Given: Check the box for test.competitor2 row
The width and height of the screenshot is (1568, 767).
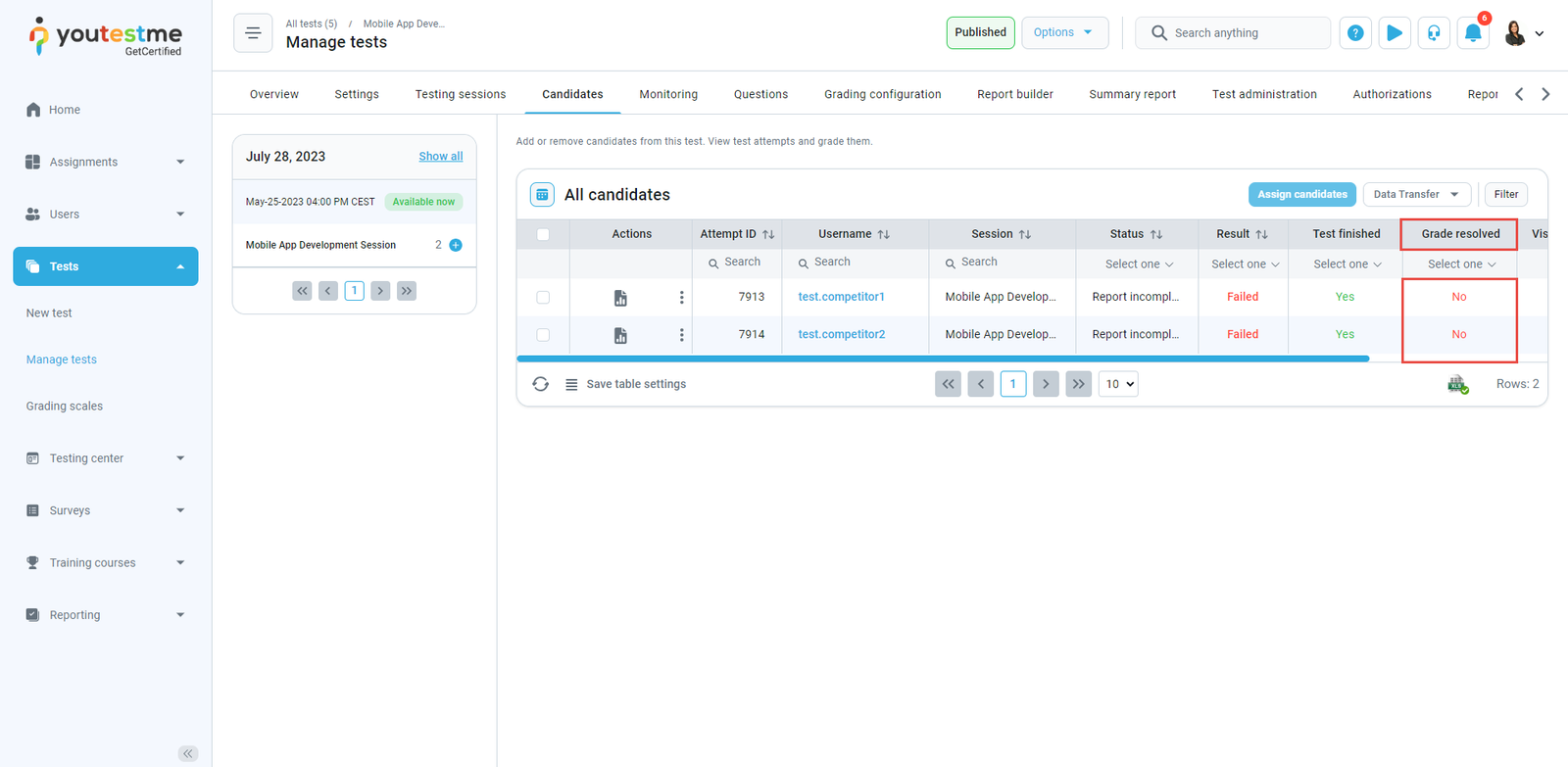Looking at the screenshot, I should click(543, 335).
